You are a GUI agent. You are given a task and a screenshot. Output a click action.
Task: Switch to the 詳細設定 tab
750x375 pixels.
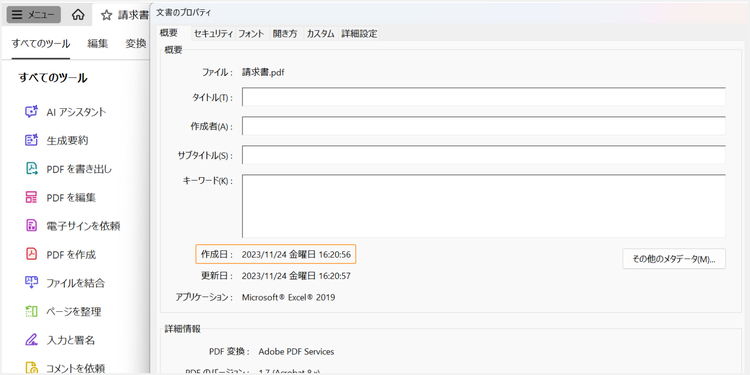pos(359,33)
